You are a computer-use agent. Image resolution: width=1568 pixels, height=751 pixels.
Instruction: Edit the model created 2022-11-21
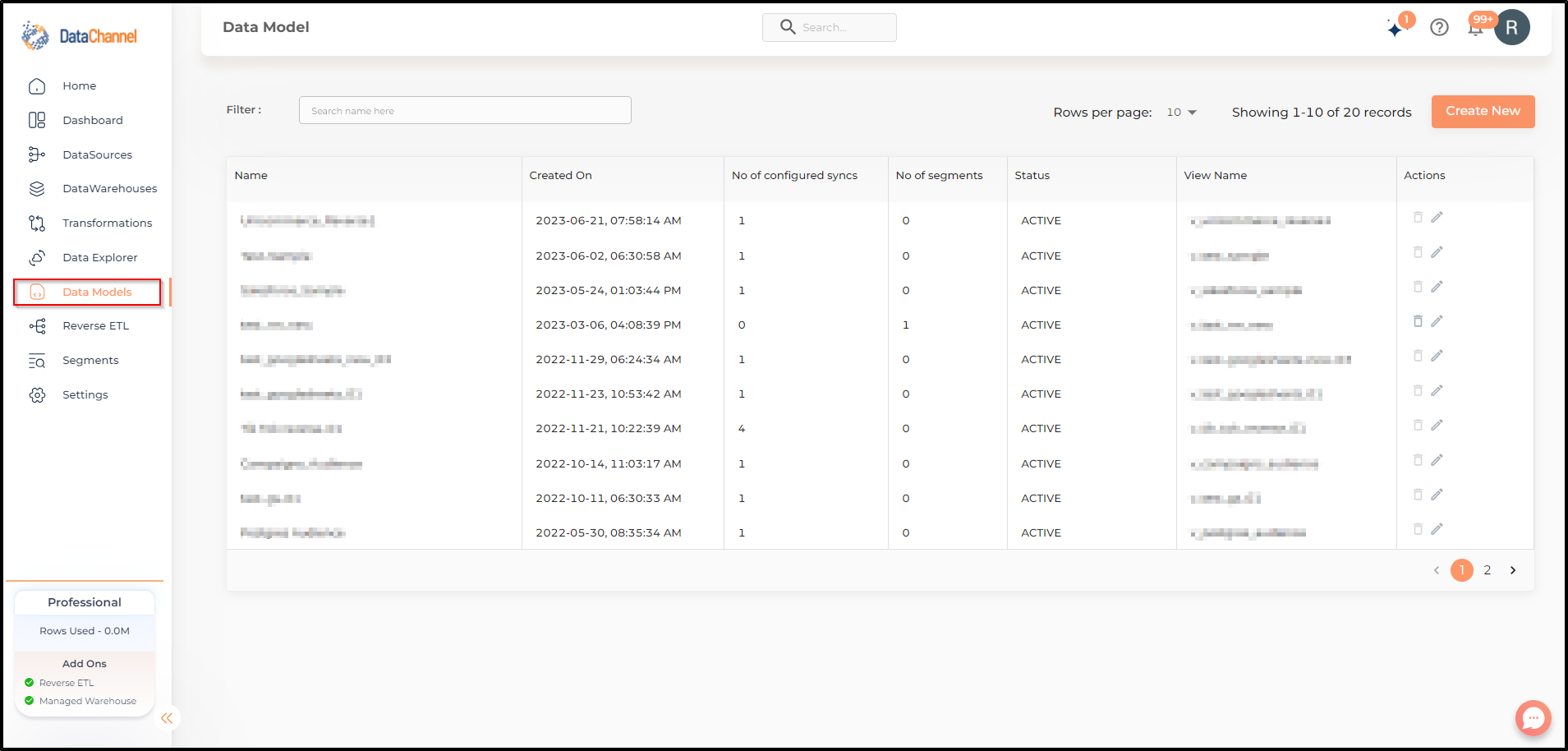tap(1437, 425)
